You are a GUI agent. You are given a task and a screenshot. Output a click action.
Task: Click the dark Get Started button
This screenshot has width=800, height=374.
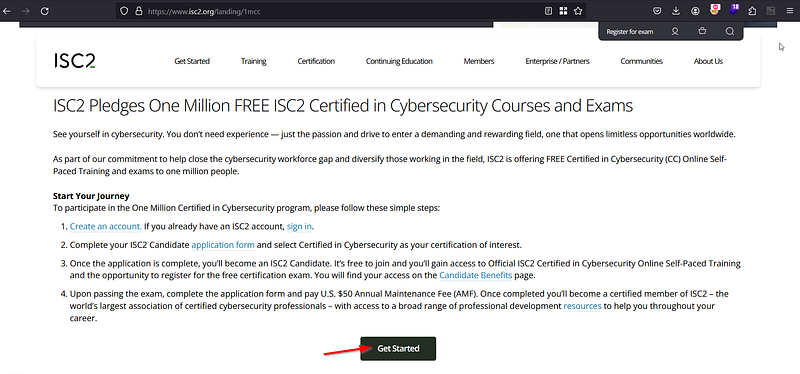(398, 348)
